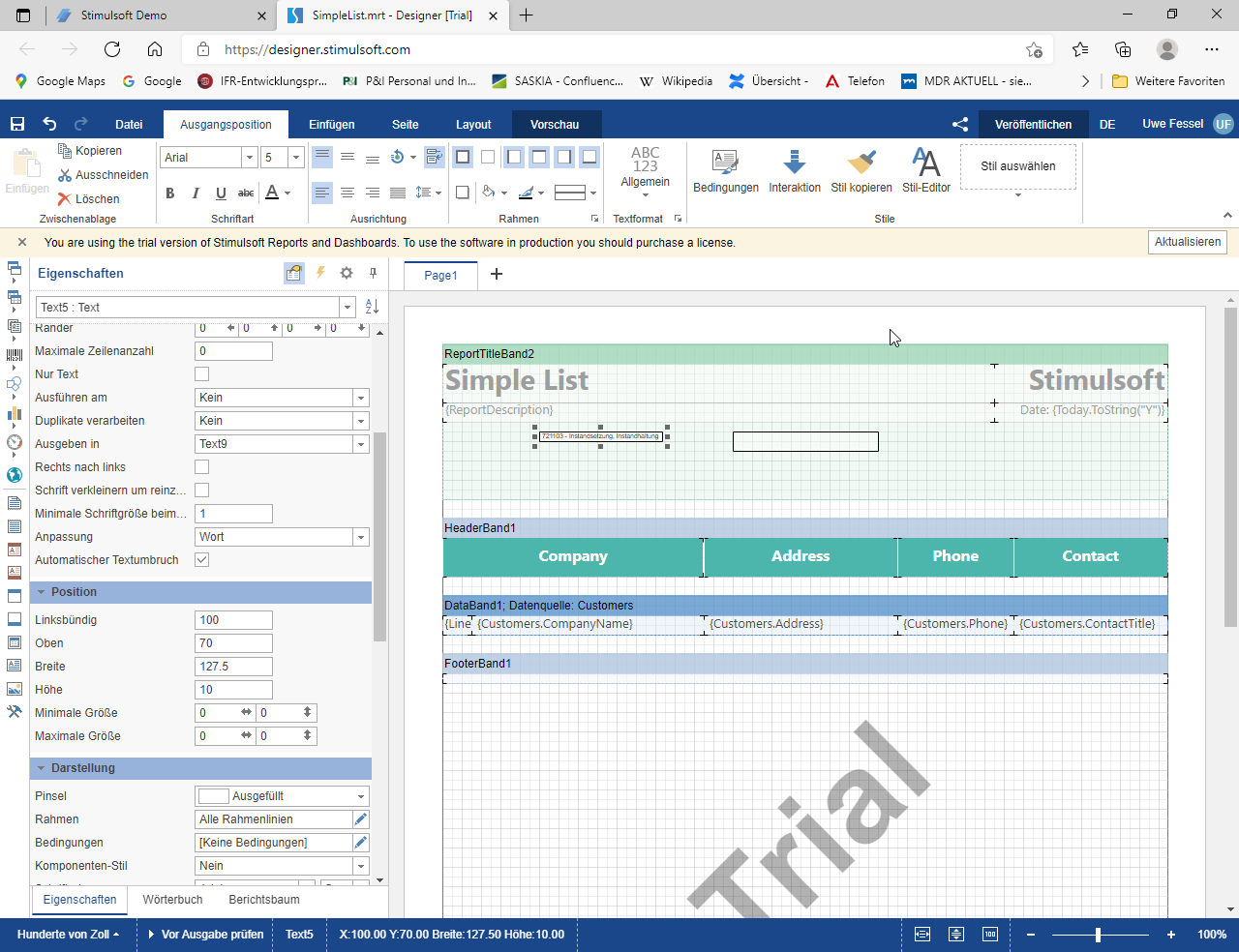Open the font color picker
This screenshot has width=1239, height=952.
click(x=278, y=193)
